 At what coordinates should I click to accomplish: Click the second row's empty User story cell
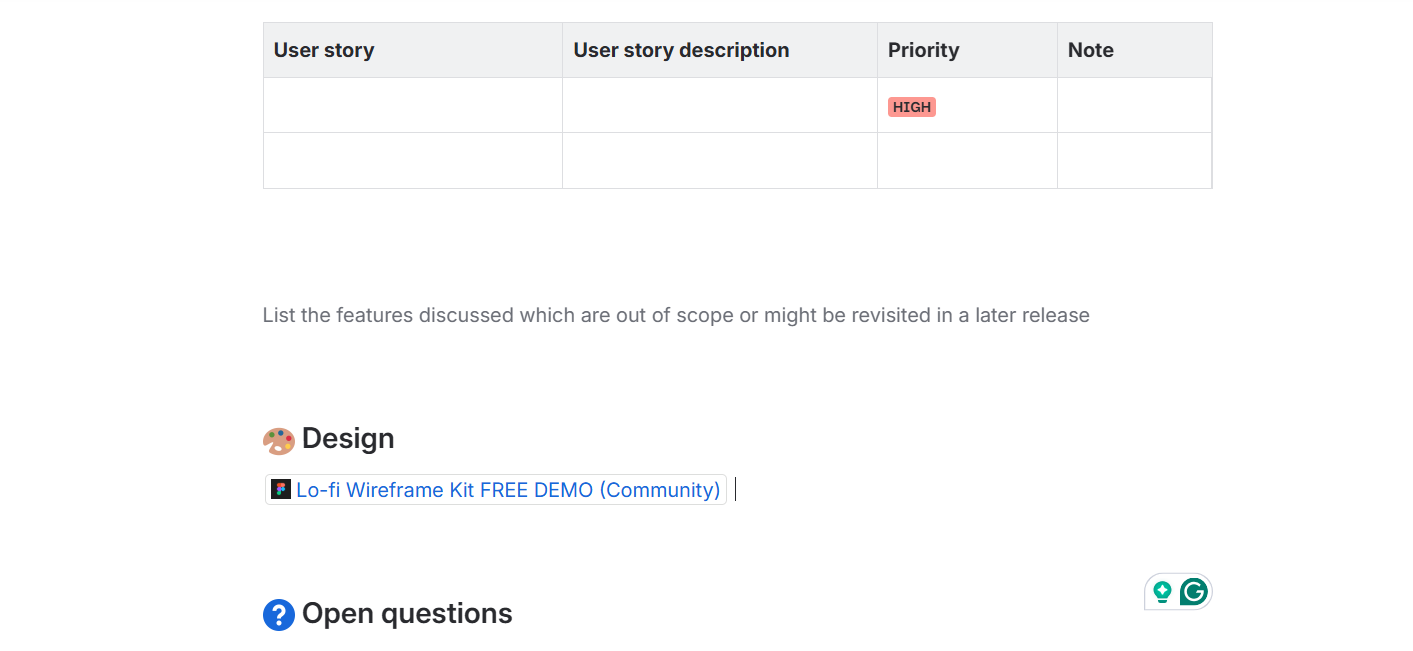pyautogui.click(x=412, y=160)
